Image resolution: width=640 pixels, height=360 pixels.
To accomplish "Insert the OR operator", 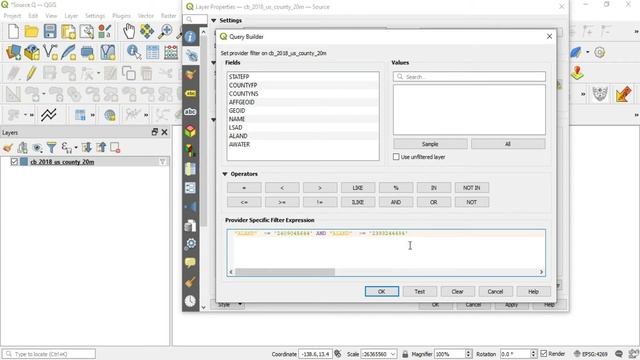I will click(434, 202).
